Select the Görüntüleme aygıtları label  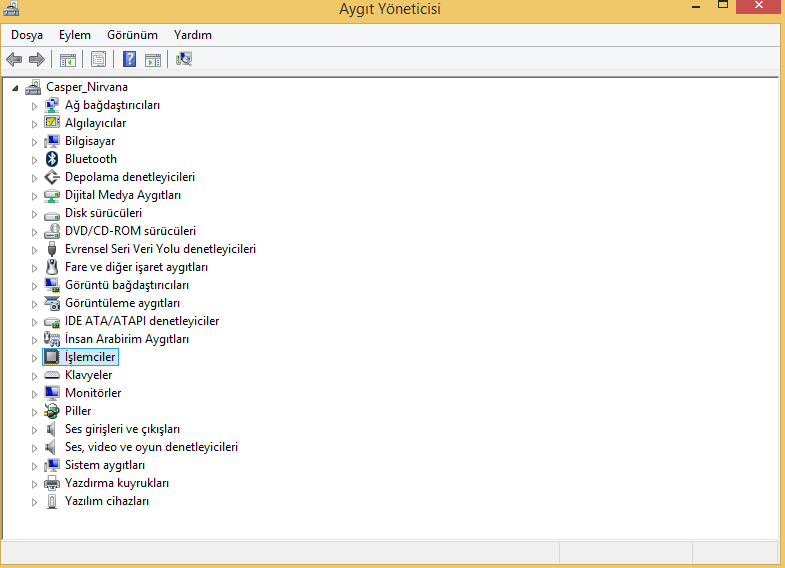(122, 303)
